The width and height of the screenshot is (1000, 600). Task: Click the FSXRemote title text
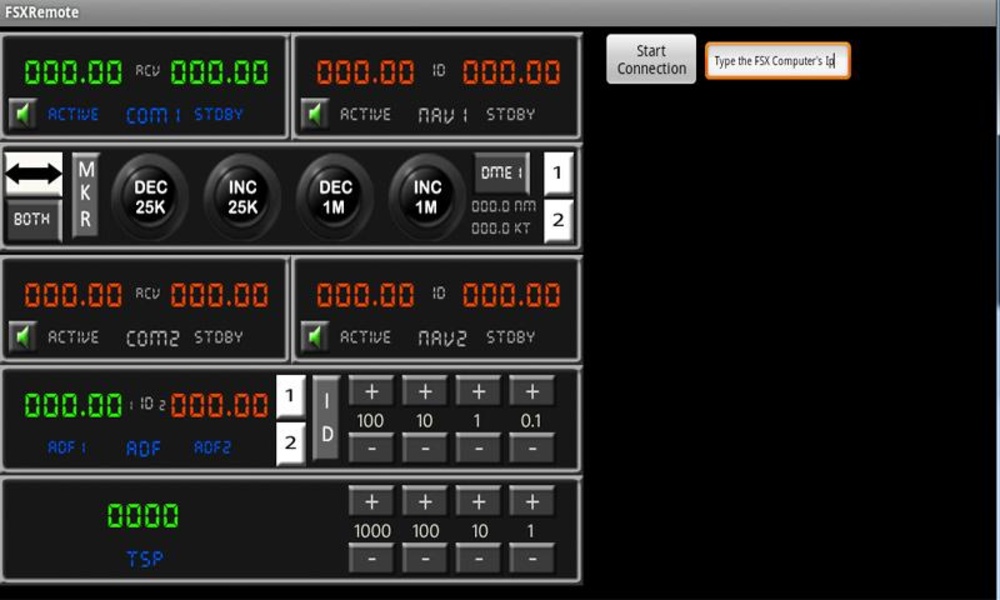[42, 12]
